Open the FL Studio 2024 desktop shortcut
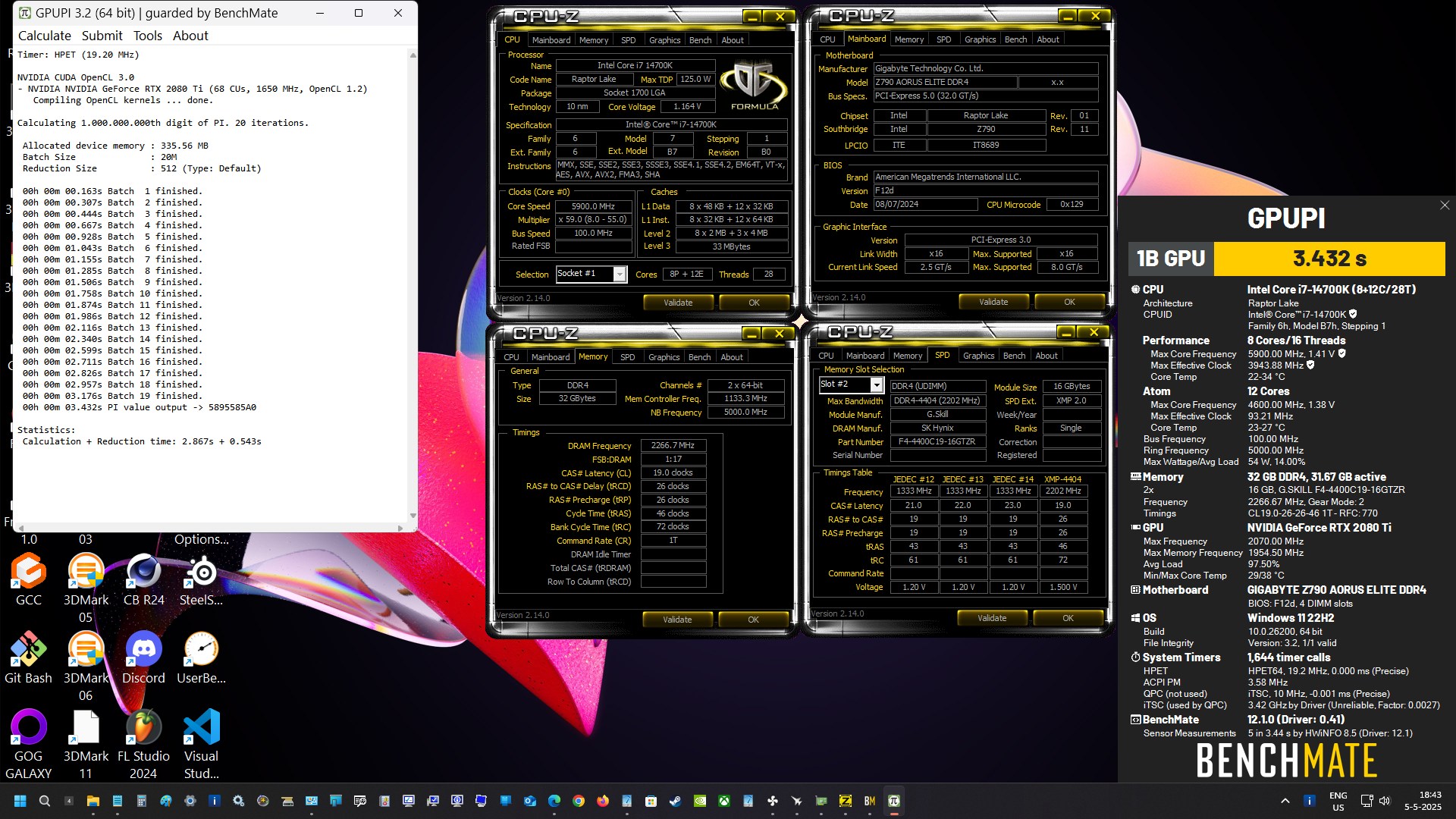Screen dimensions: 1456x819 [143, 745]
